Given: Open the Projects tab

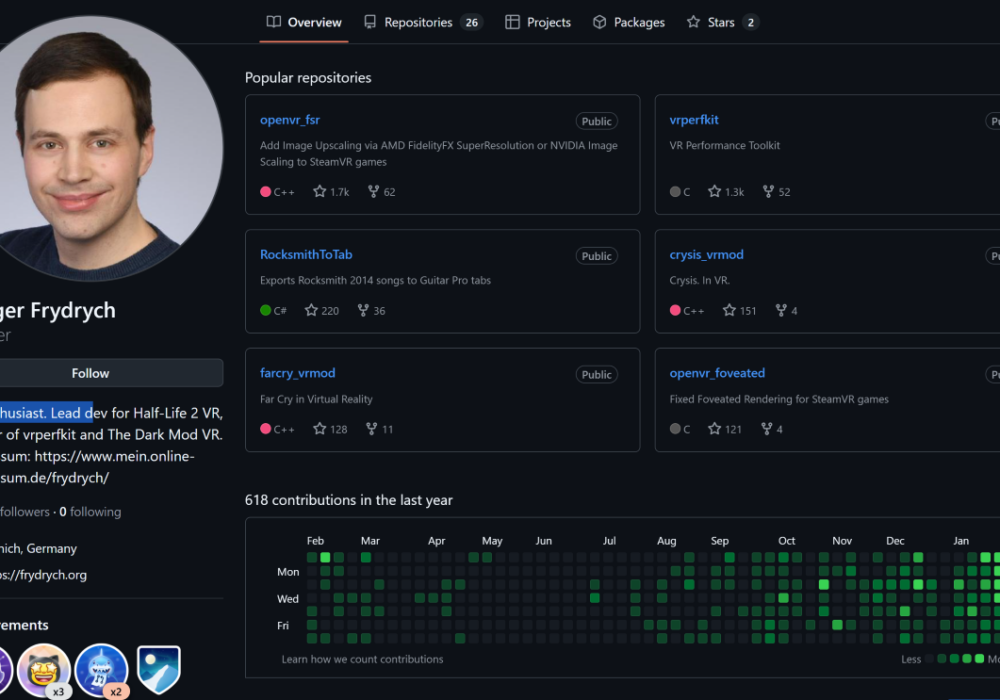Looking at the screenshot, I should coord(538,22).
